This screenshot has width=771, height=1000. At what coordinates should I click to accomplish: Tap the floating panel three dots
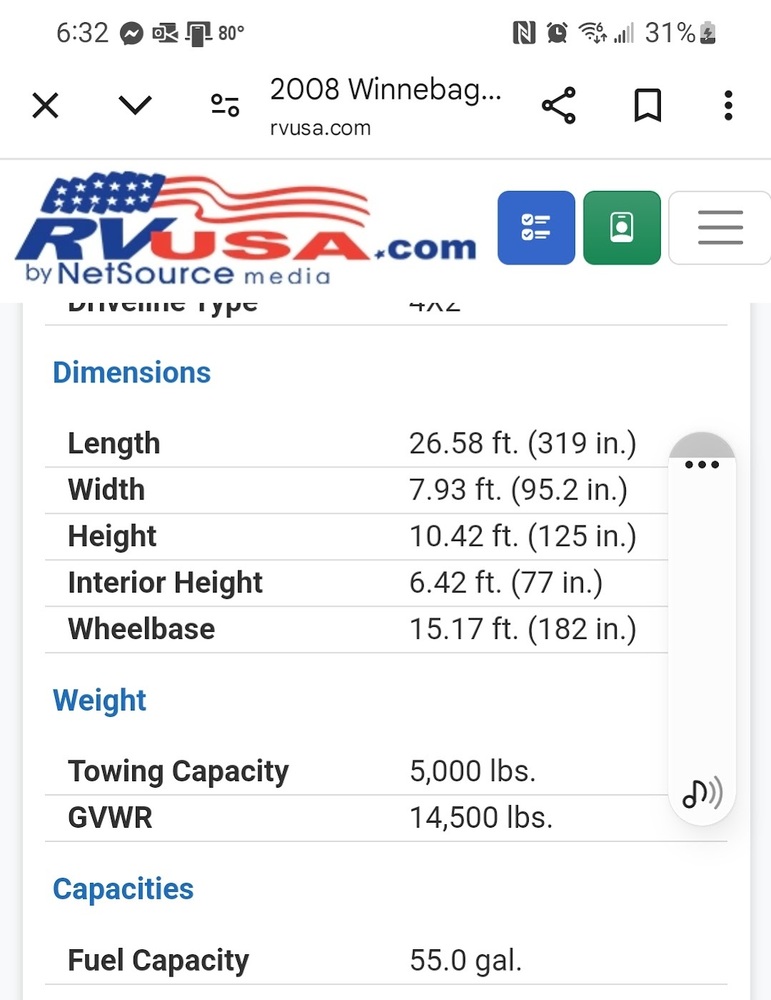(x=701, y=464)
